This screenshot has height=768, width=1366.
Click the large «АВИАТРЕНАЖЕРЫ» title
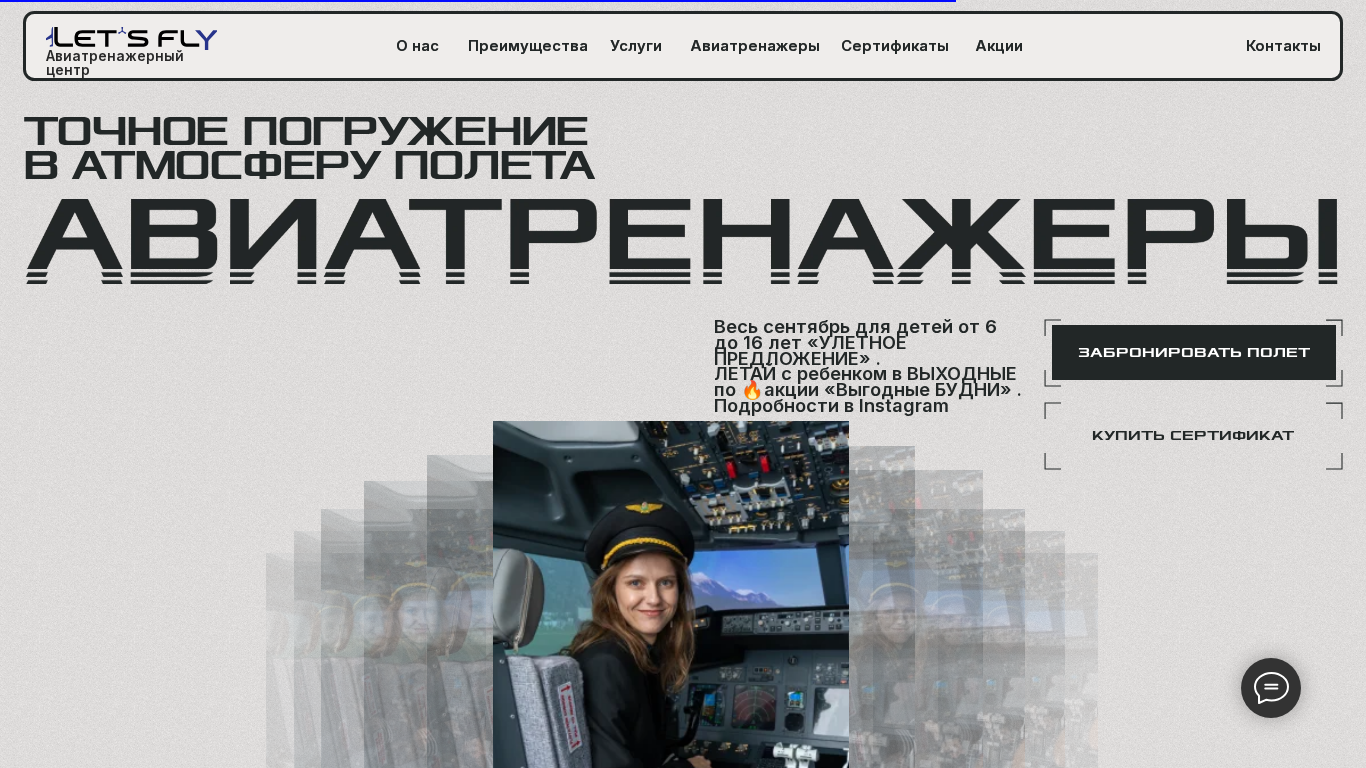(682, 241)
